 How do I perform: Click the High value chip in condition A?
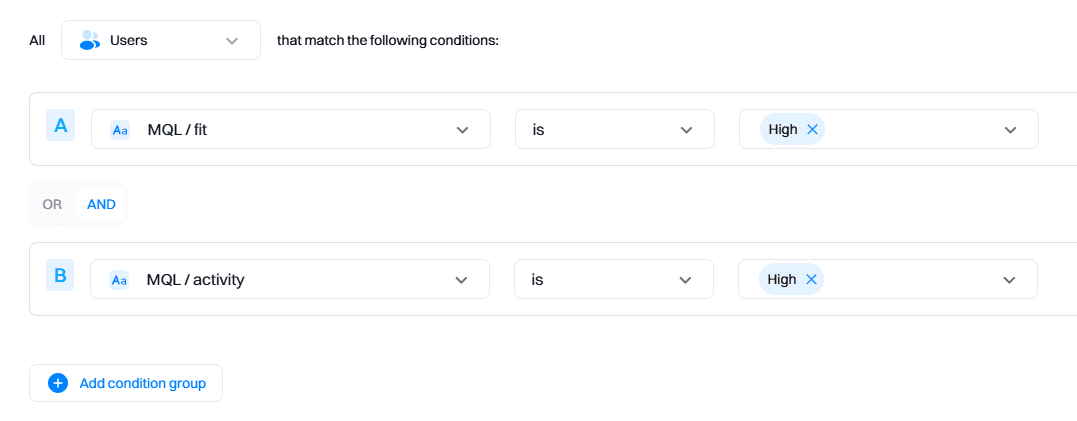[783, 130]
